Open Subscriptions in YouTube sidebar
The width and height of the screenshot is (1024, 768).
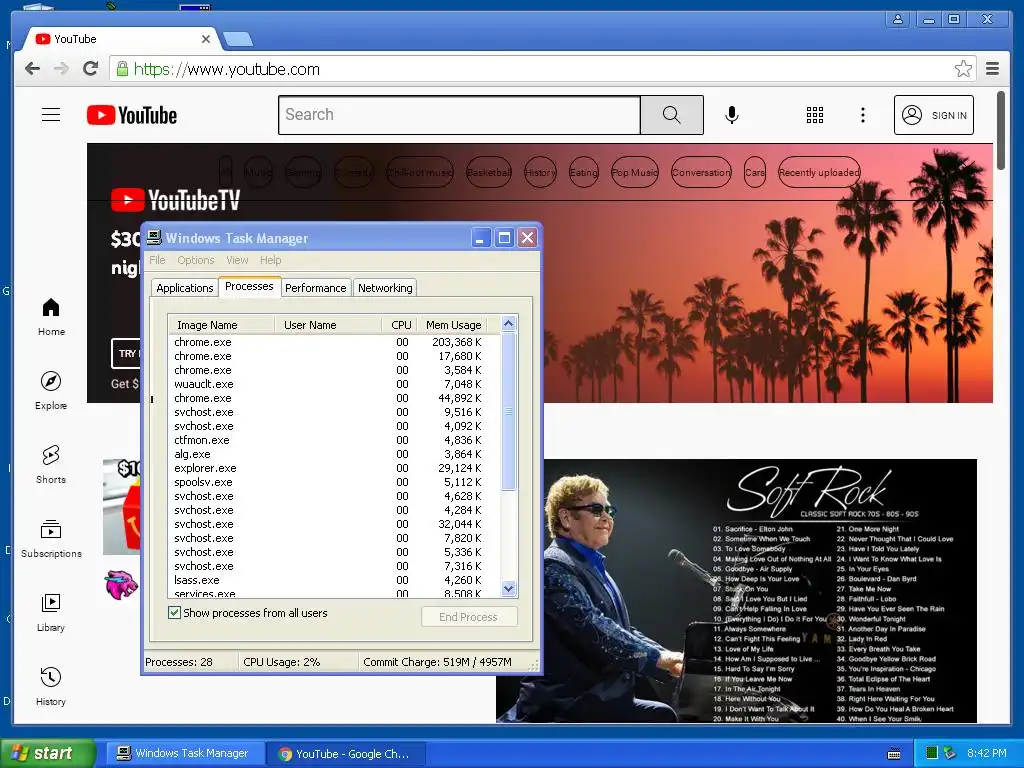point(51,538)
